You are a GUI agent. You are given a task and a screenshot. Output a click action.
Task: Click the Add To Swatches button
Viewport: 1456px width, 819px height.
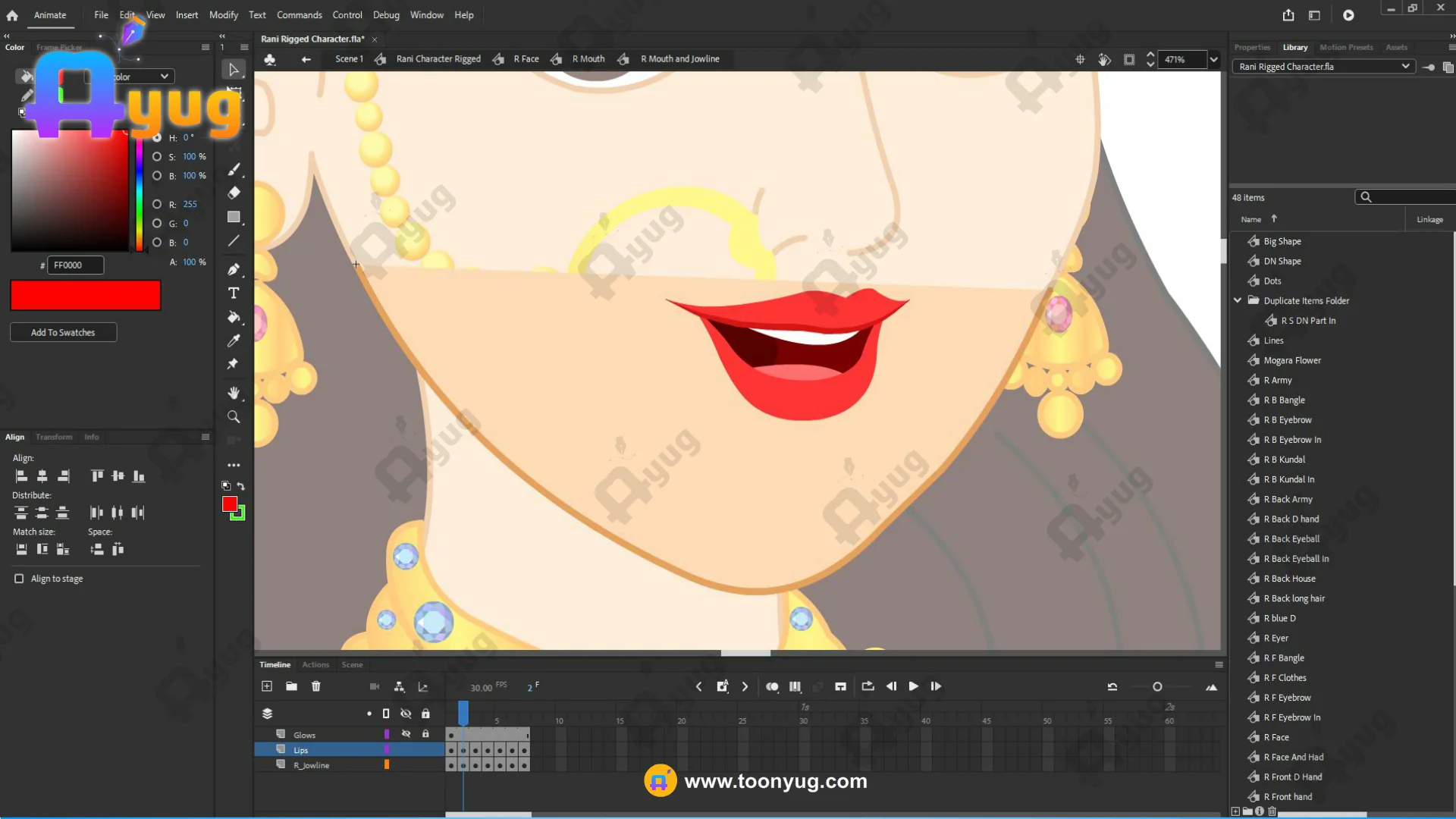pyautogui.click(x=63, y=332)
